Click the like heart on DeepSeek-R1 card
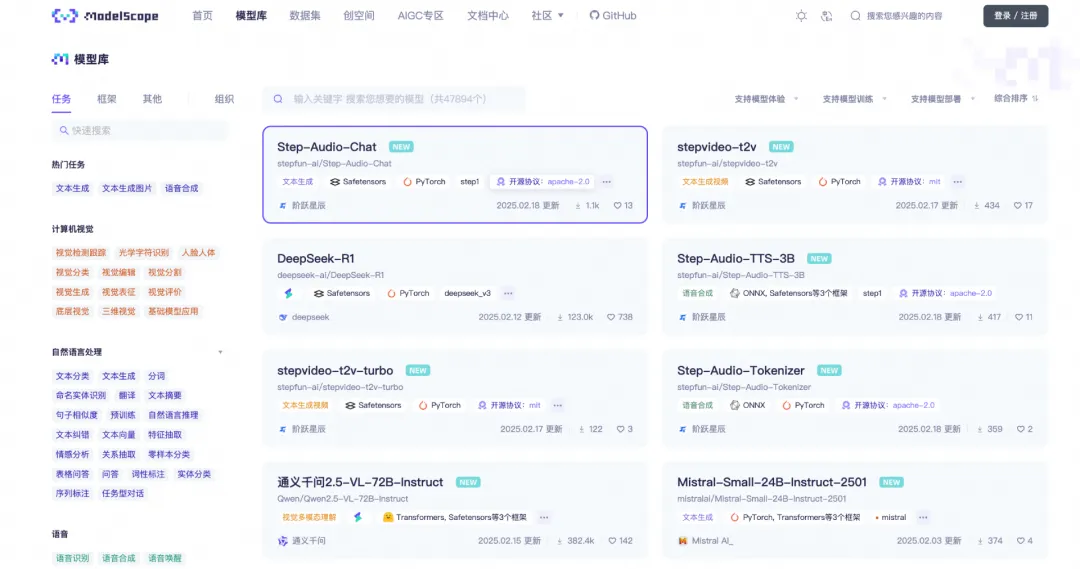The image size is (1080, 569). point(611,317)
